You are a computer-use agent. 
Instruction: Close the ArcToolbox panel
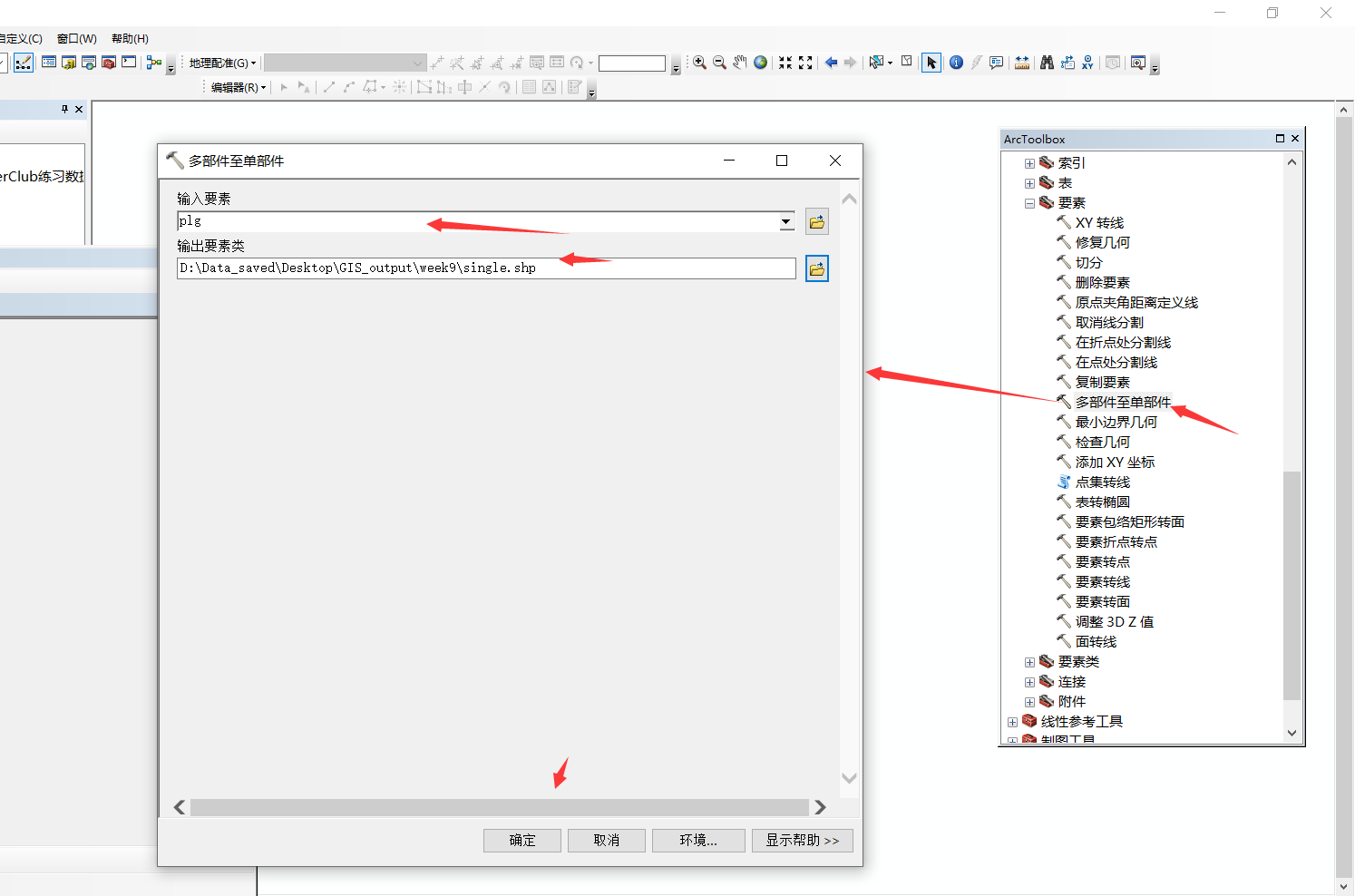(x=1295, y=139)
